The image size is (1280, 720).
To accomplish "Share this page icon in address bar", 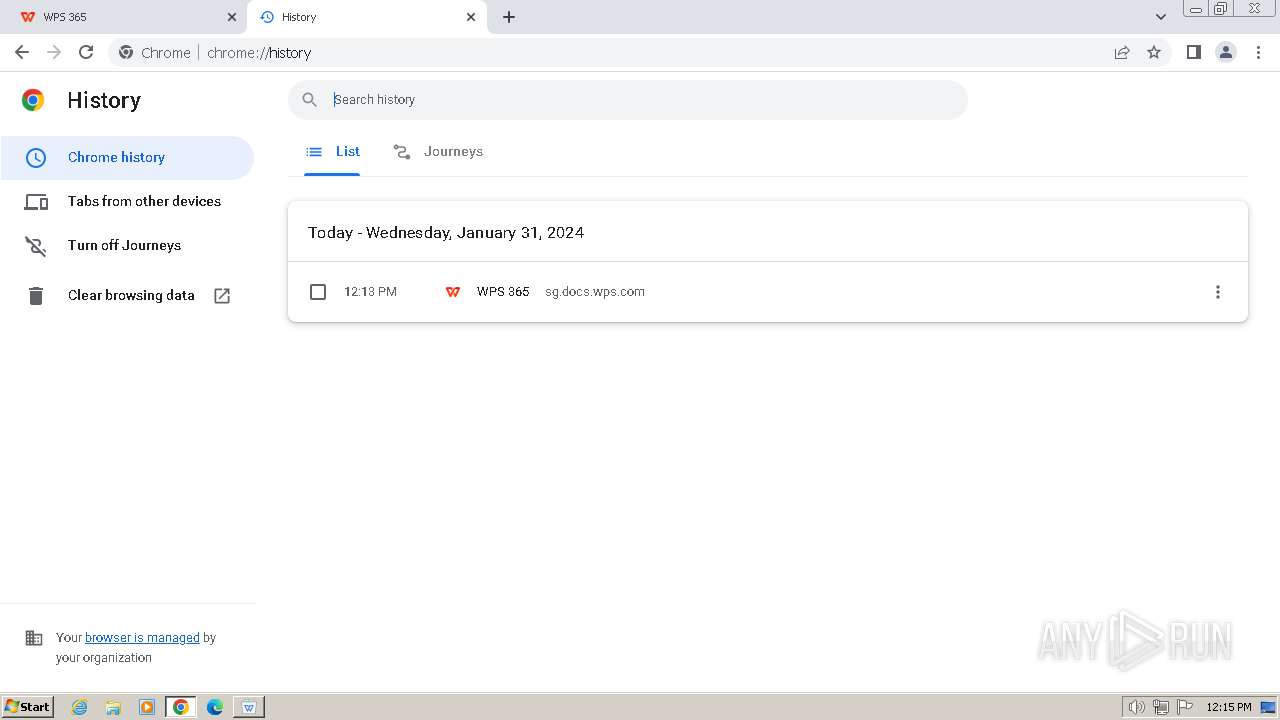I will [x=1122, y=52].
